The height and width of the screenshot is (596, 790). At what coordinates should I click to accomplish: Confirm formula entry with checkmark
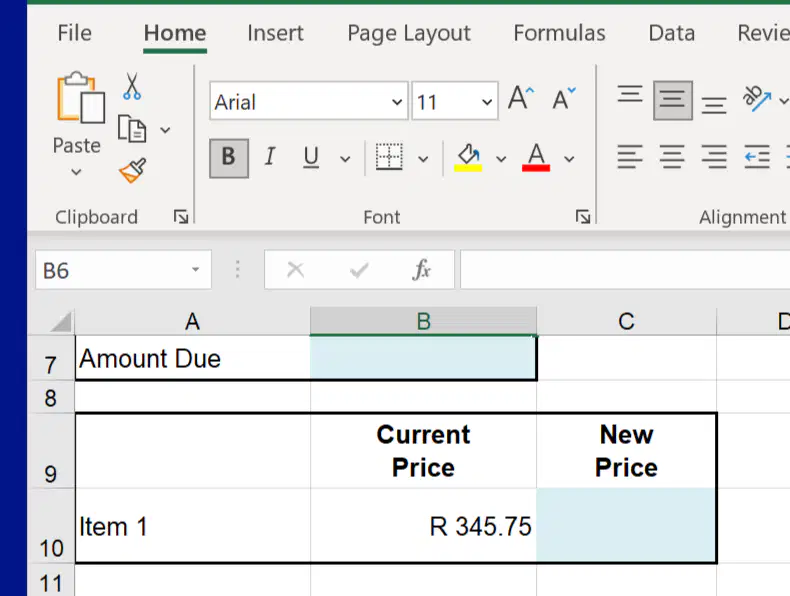(359, 271)
